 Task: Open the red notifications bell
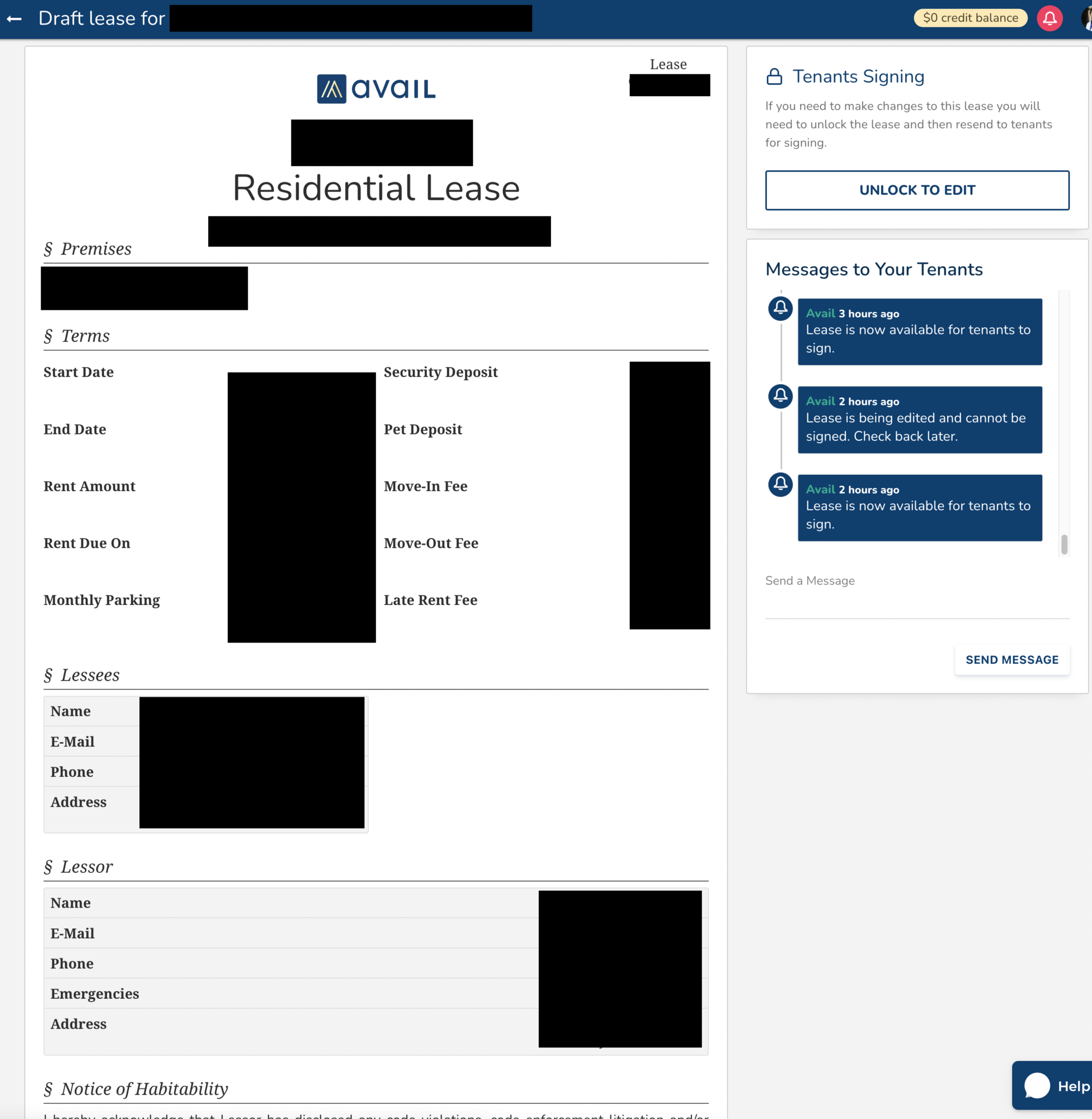point(1049,19)
